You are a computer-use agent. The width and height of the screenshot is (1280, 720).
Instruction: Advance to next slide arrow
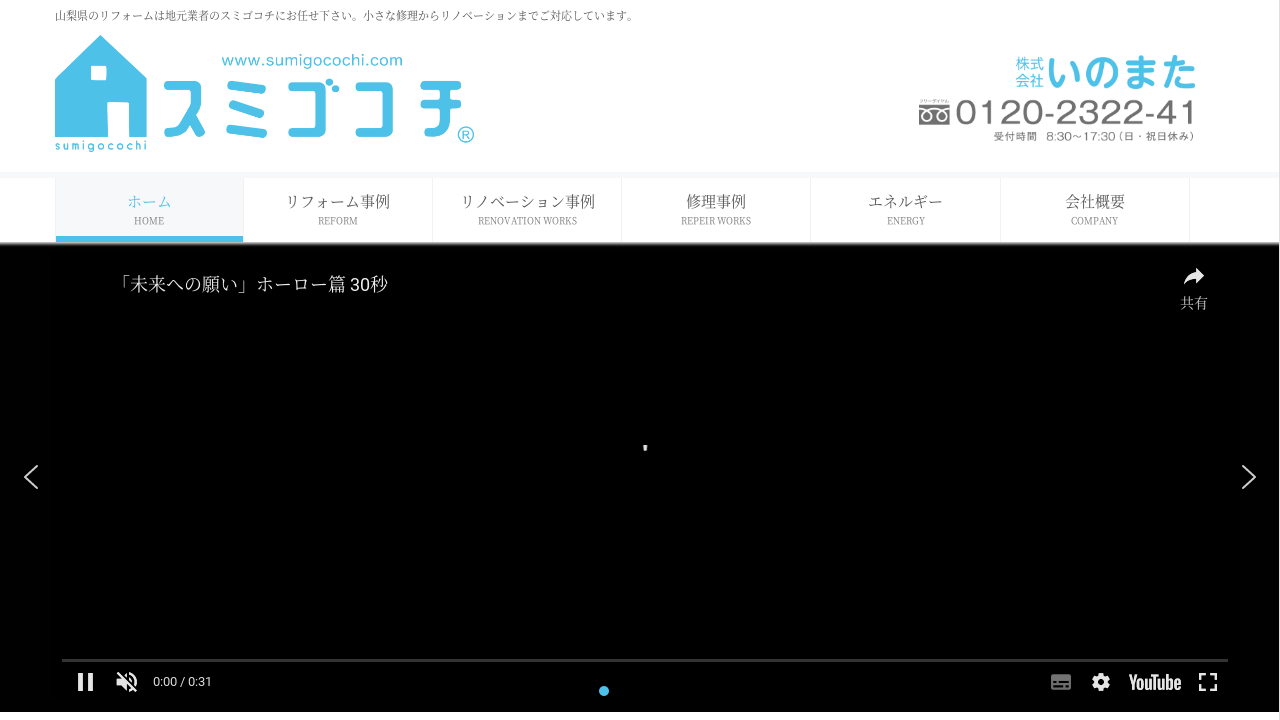click(1248, 477)
